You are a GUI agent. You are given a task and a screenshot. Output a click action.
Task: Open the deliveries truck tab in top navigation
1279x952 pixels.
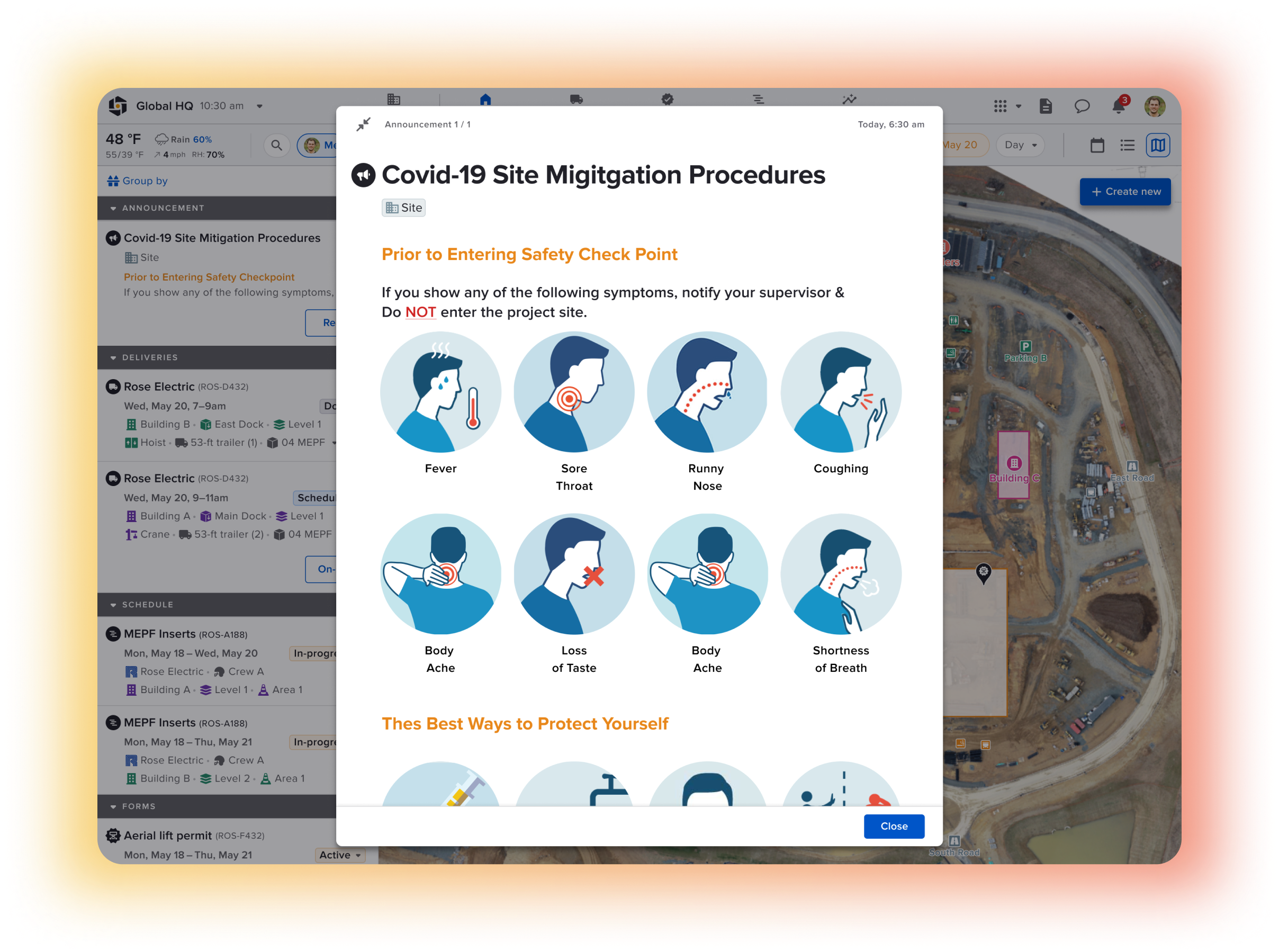point(576,99)
